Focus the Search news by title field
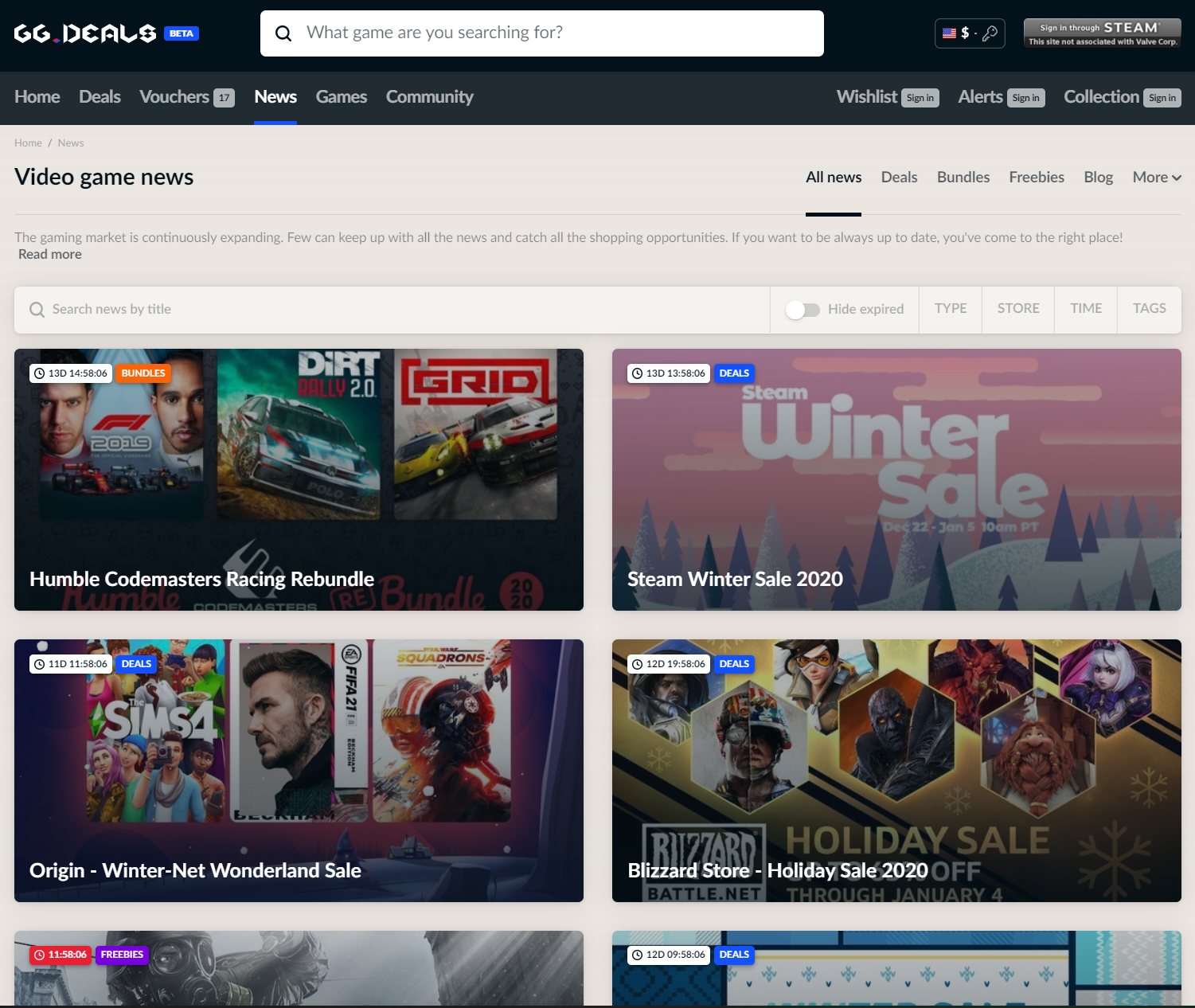Image resolution: width=1195 pixels, height=1008 pixels. point(392,310)
